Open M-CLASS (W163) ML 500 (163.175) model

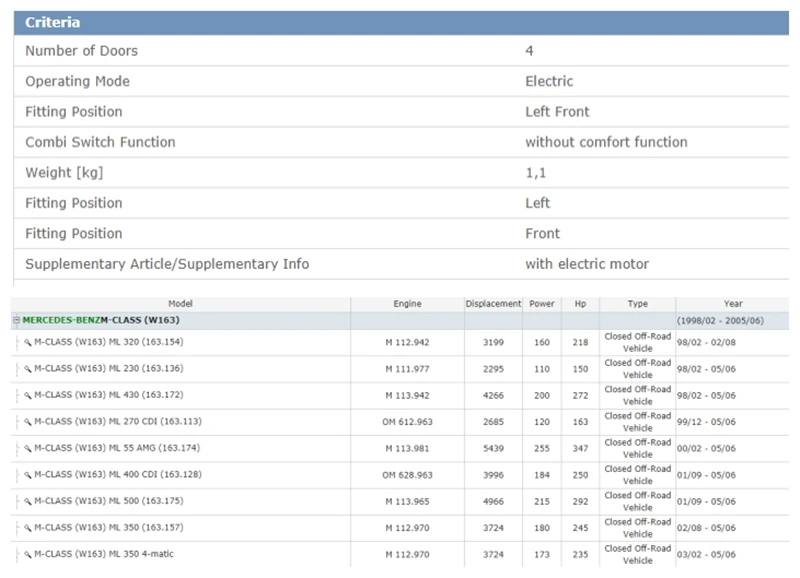[x=109, y=501]
